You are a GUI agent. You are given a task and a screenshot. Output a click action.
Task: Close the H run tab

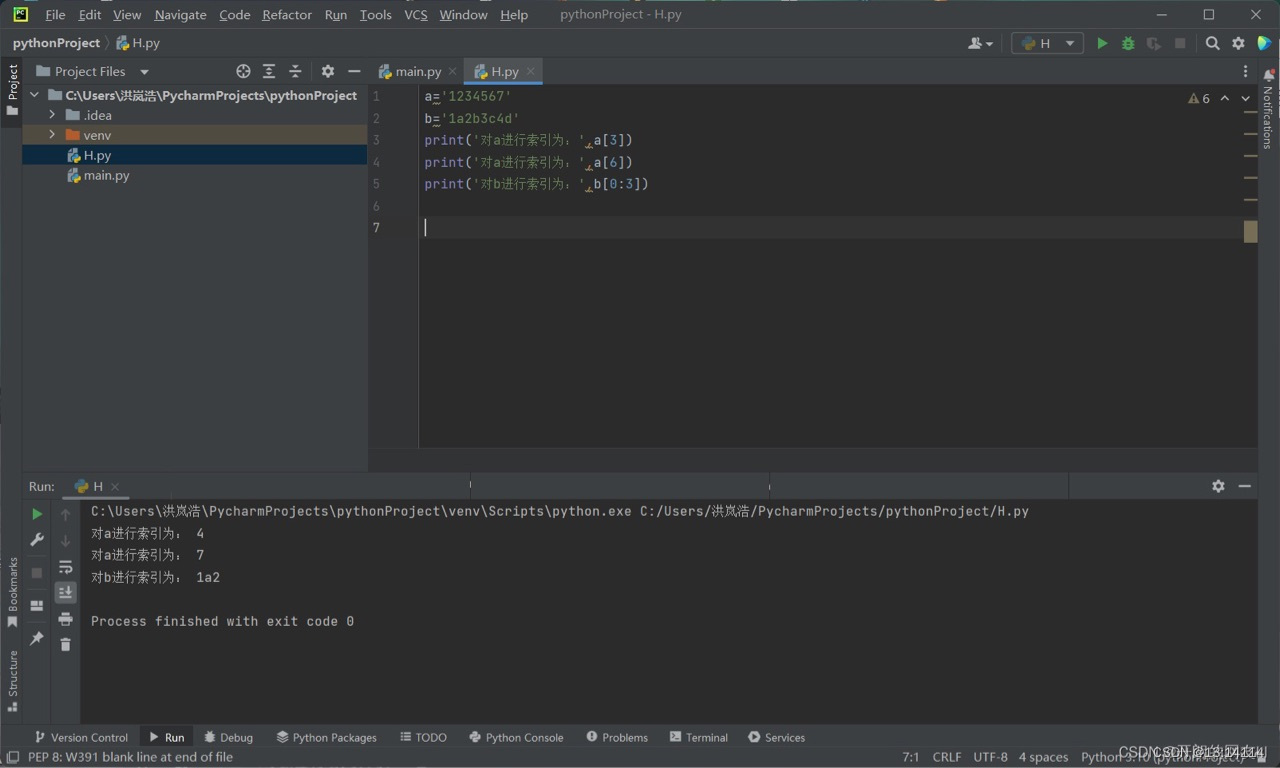[x=115, y=486]
